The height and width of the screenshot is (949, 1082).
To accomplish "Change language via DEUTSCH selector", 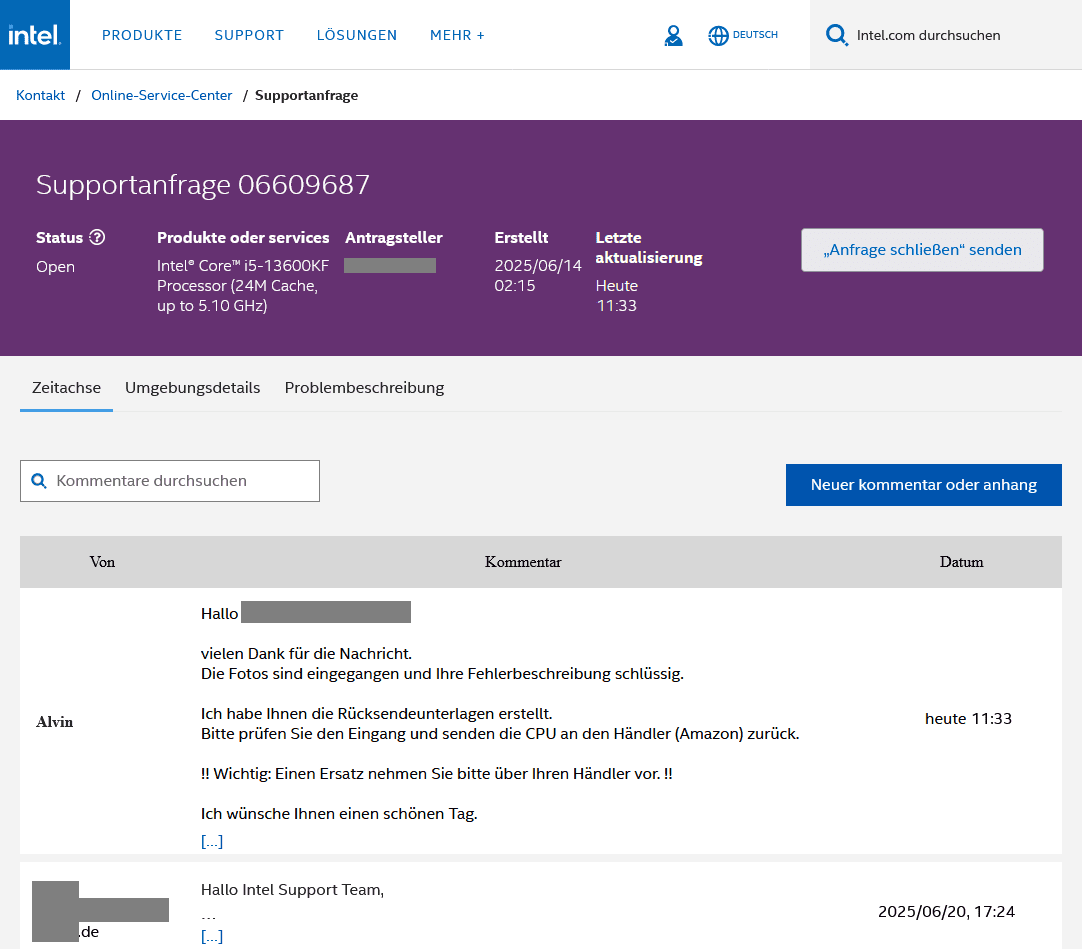I will pos(755,35).
